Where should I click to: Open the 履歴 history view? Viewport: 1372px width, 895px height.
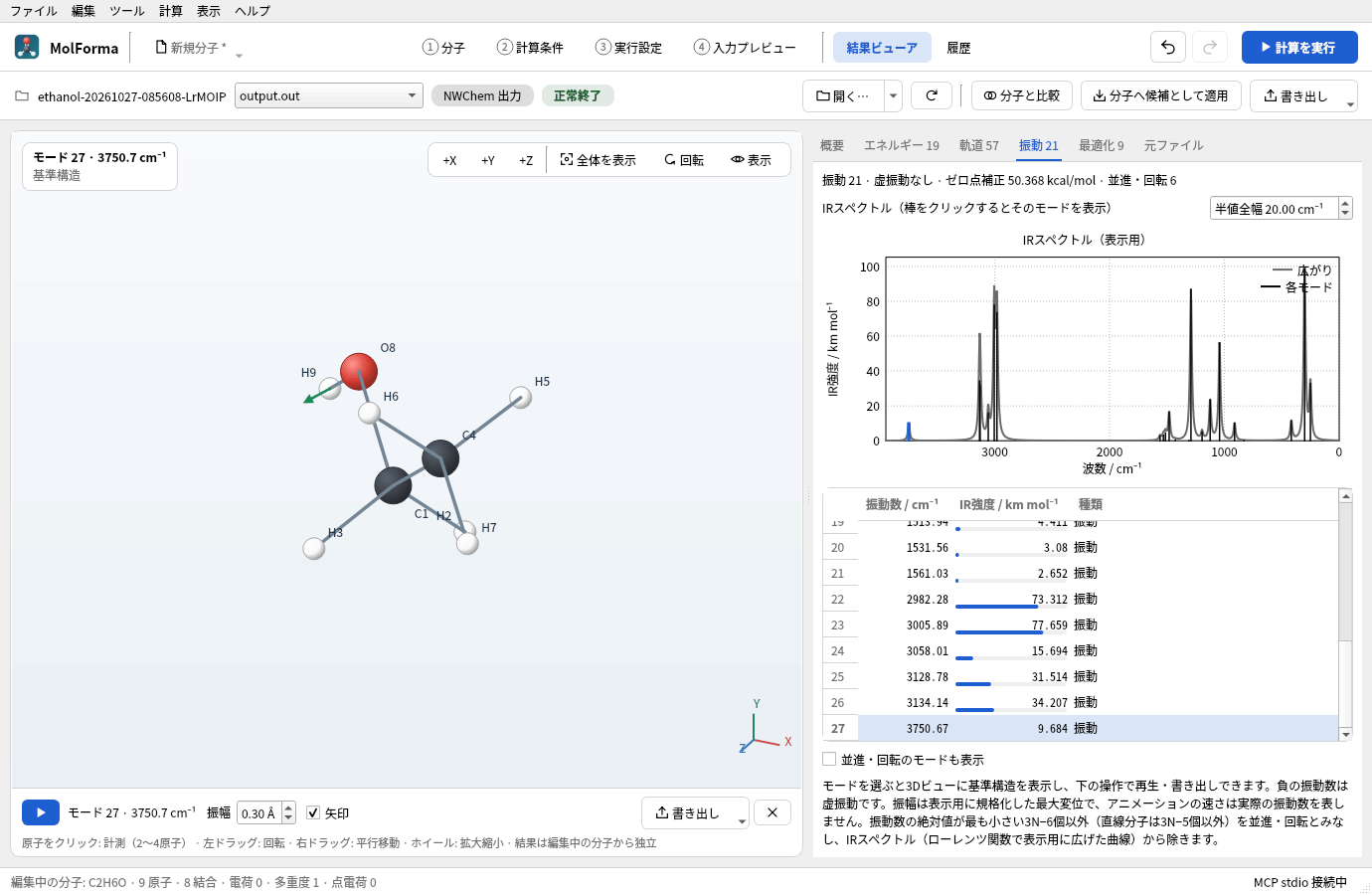[958, 47]
